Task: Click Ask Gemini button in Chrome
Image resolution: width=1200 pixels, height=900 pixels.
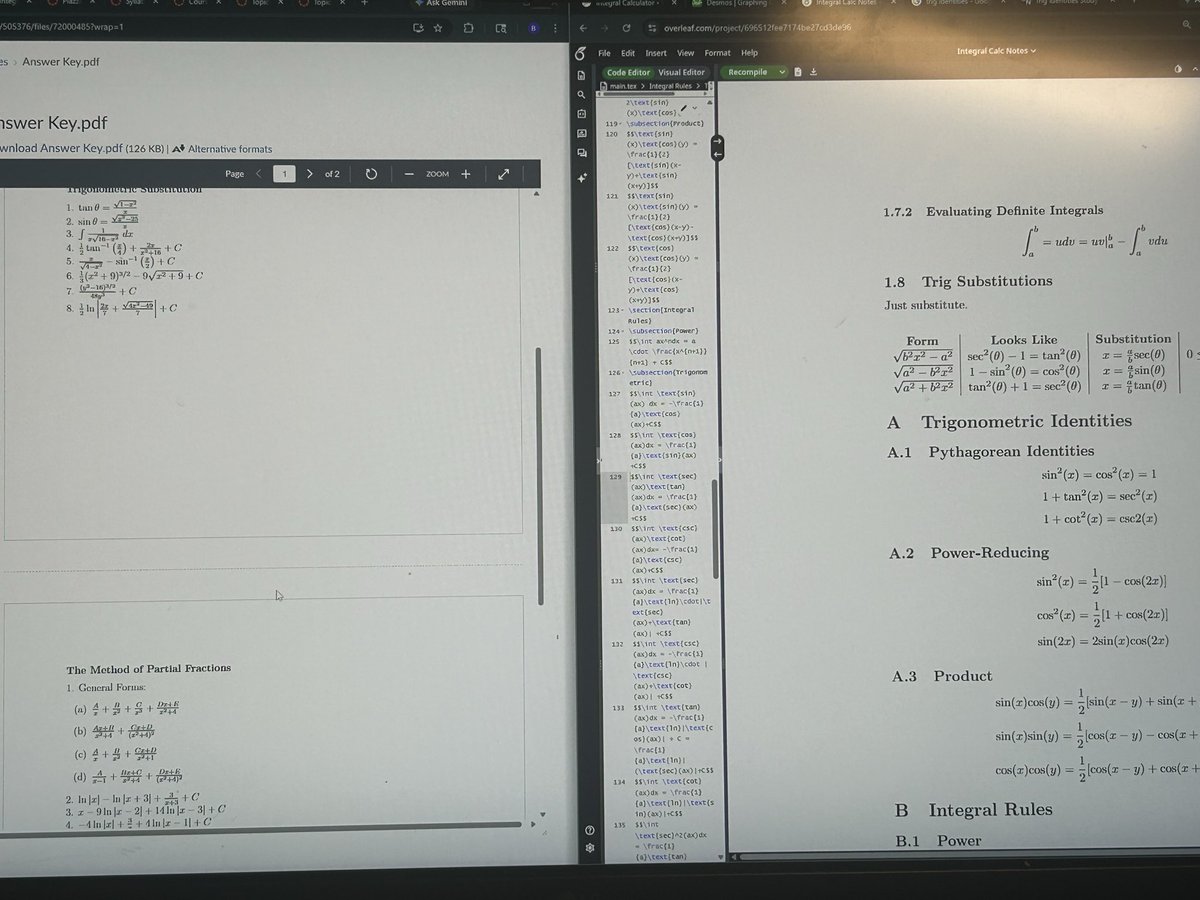Action: click(440, 3)
